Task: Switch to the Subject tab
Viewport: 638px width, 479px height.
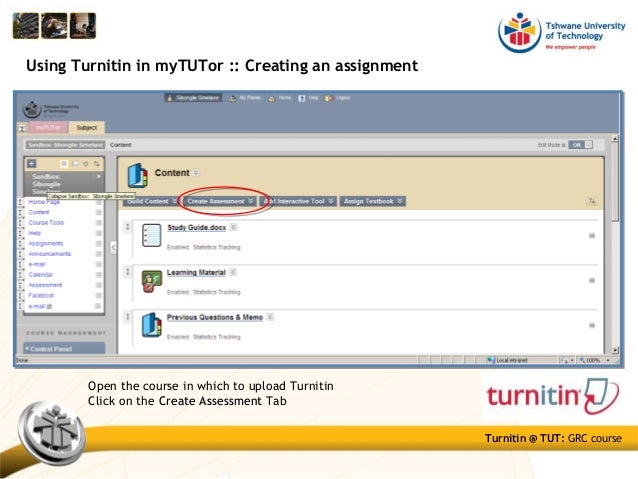Action: [x=87, y=127]
